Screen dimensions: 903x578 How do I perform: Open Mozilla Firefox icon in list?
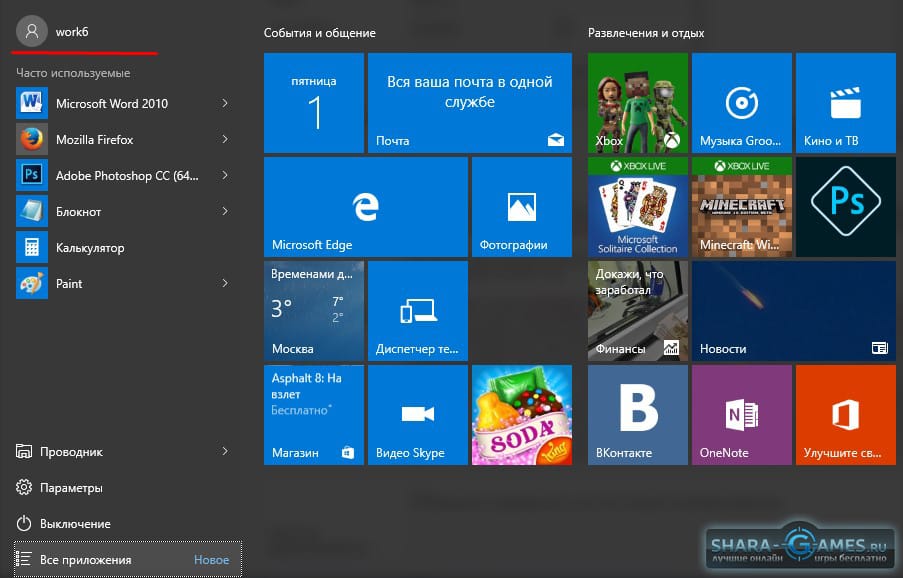(32, 139)
